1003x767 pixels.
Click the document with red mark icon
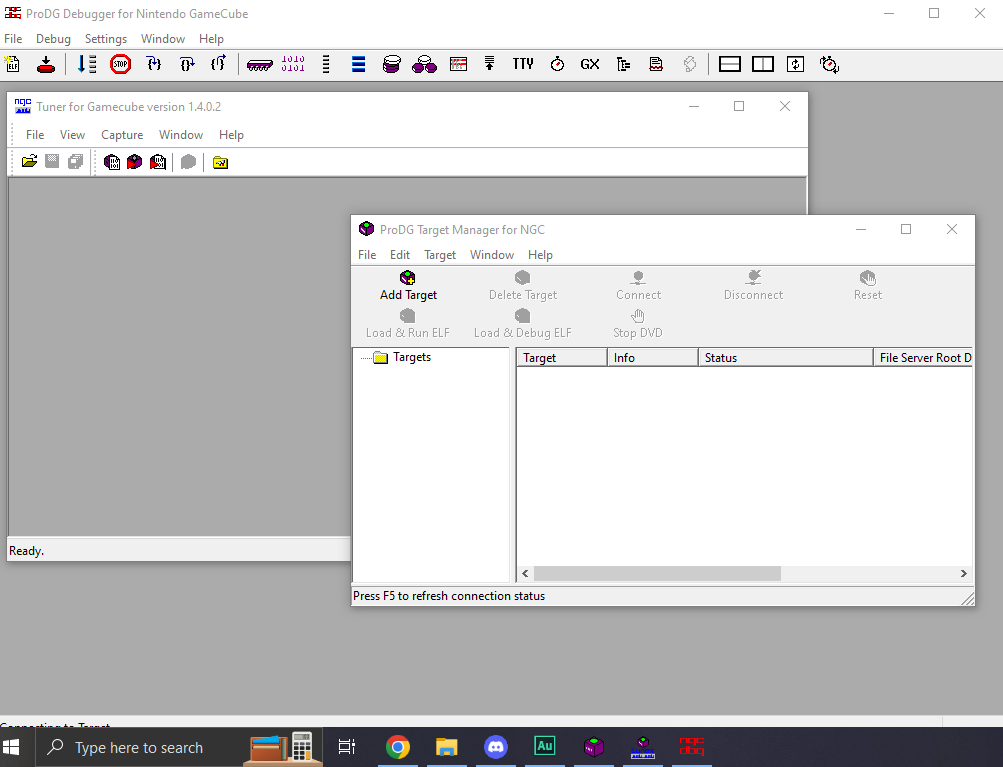click(656, 64)
